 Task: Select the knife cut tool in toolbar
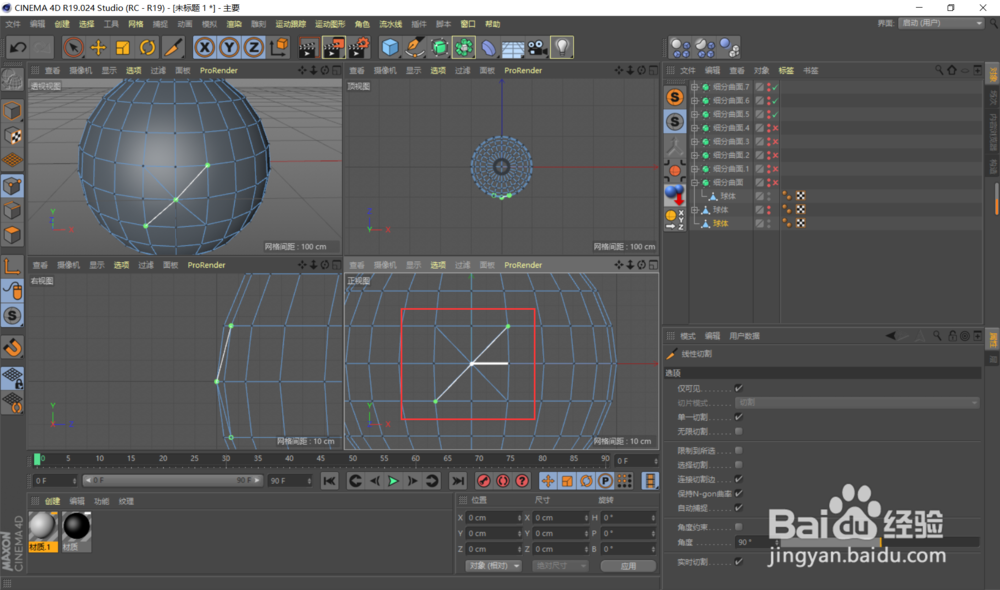pyautogui.click(x=172, y=47)
